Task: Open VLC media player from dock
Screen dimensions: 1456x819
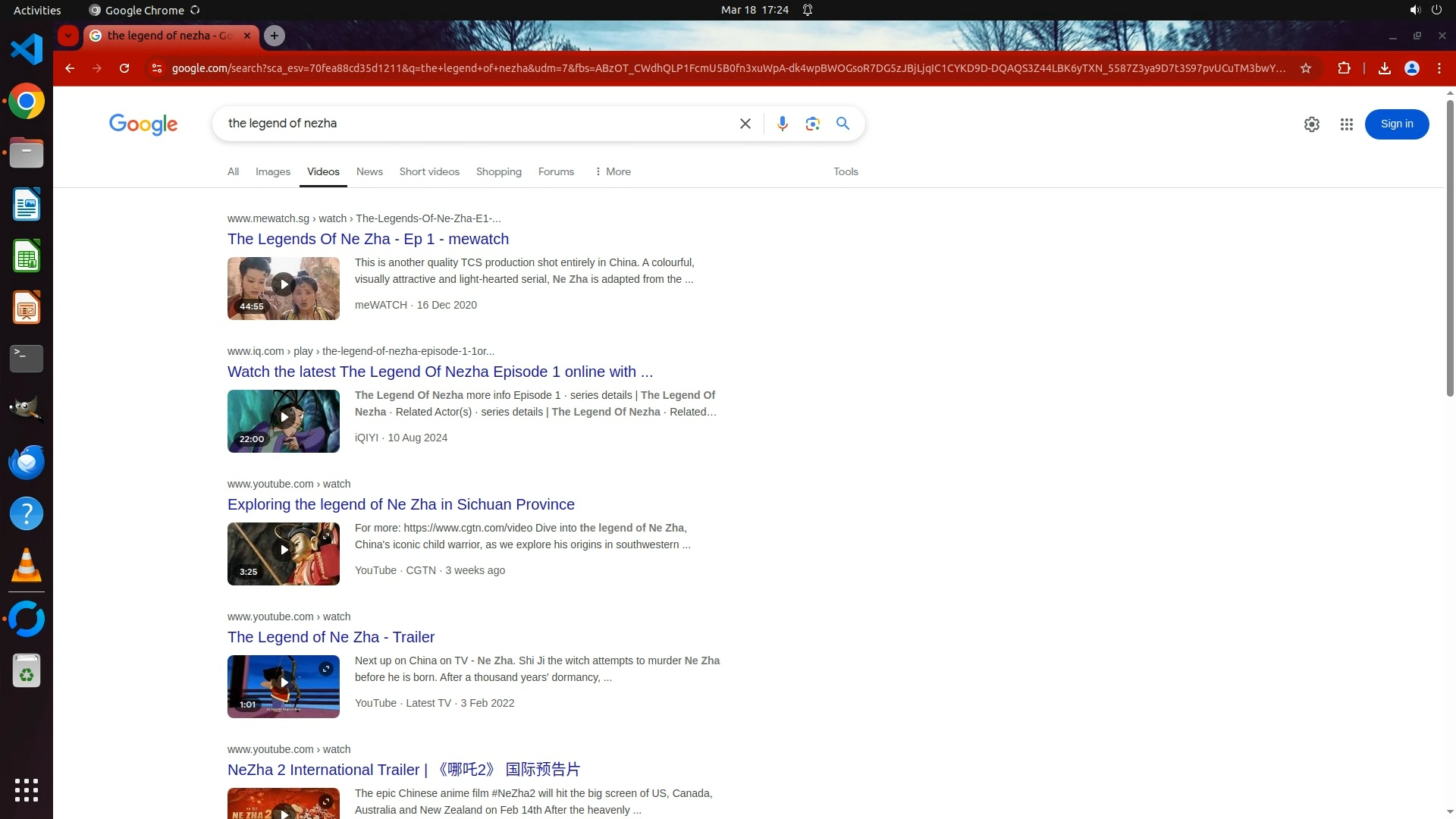Action: coord(27,566)
